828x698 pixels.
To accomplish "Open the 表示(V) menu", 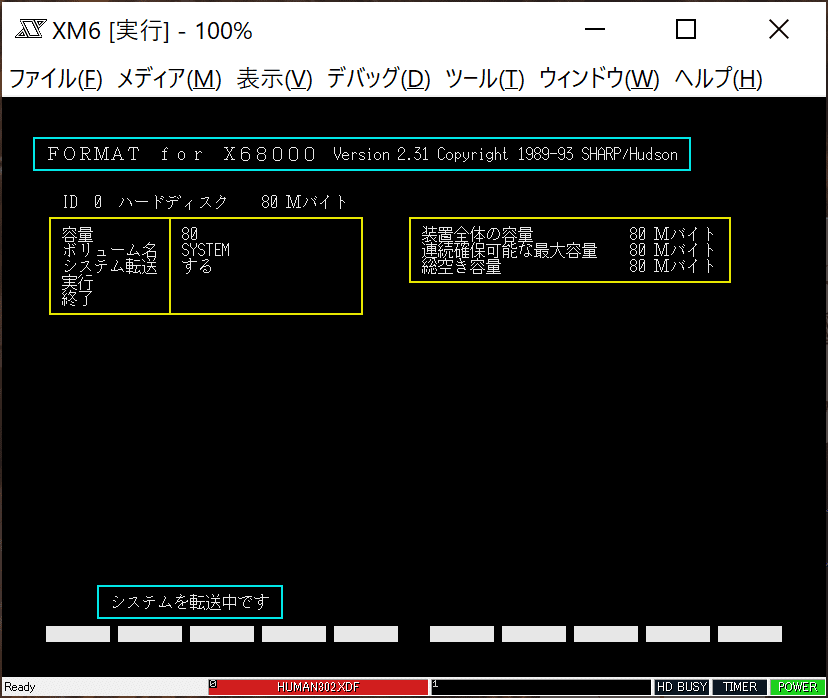I will (275, 79).
